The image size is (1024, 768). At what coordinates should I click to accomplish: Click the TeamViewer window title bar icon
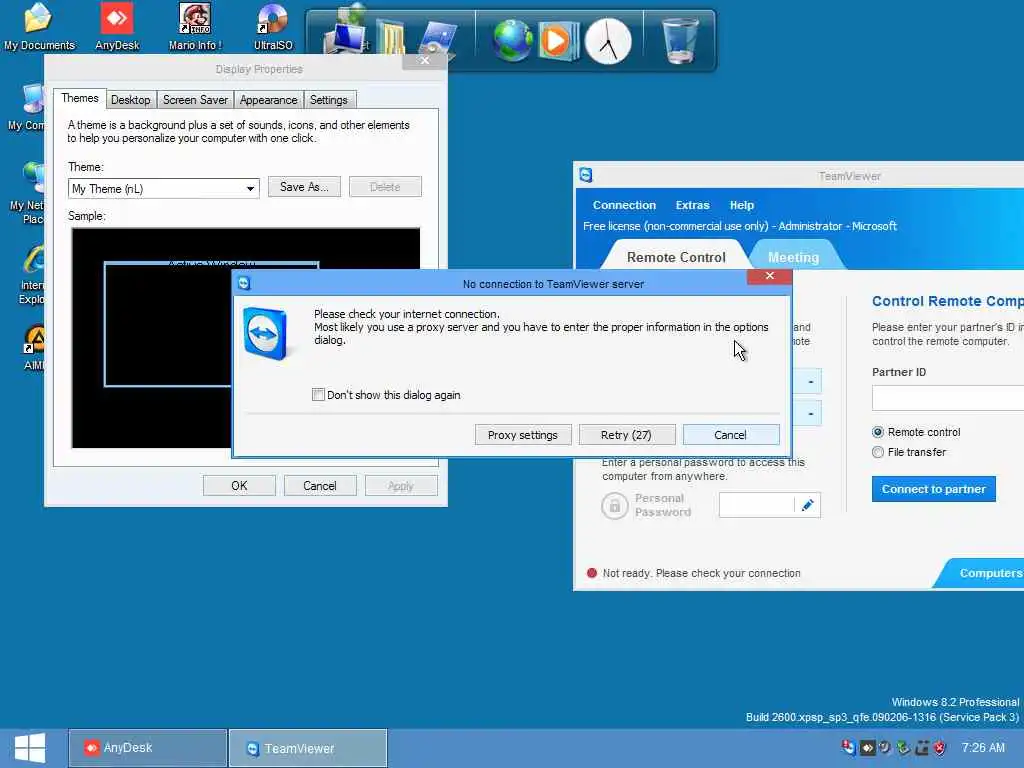tap(586, 175)
